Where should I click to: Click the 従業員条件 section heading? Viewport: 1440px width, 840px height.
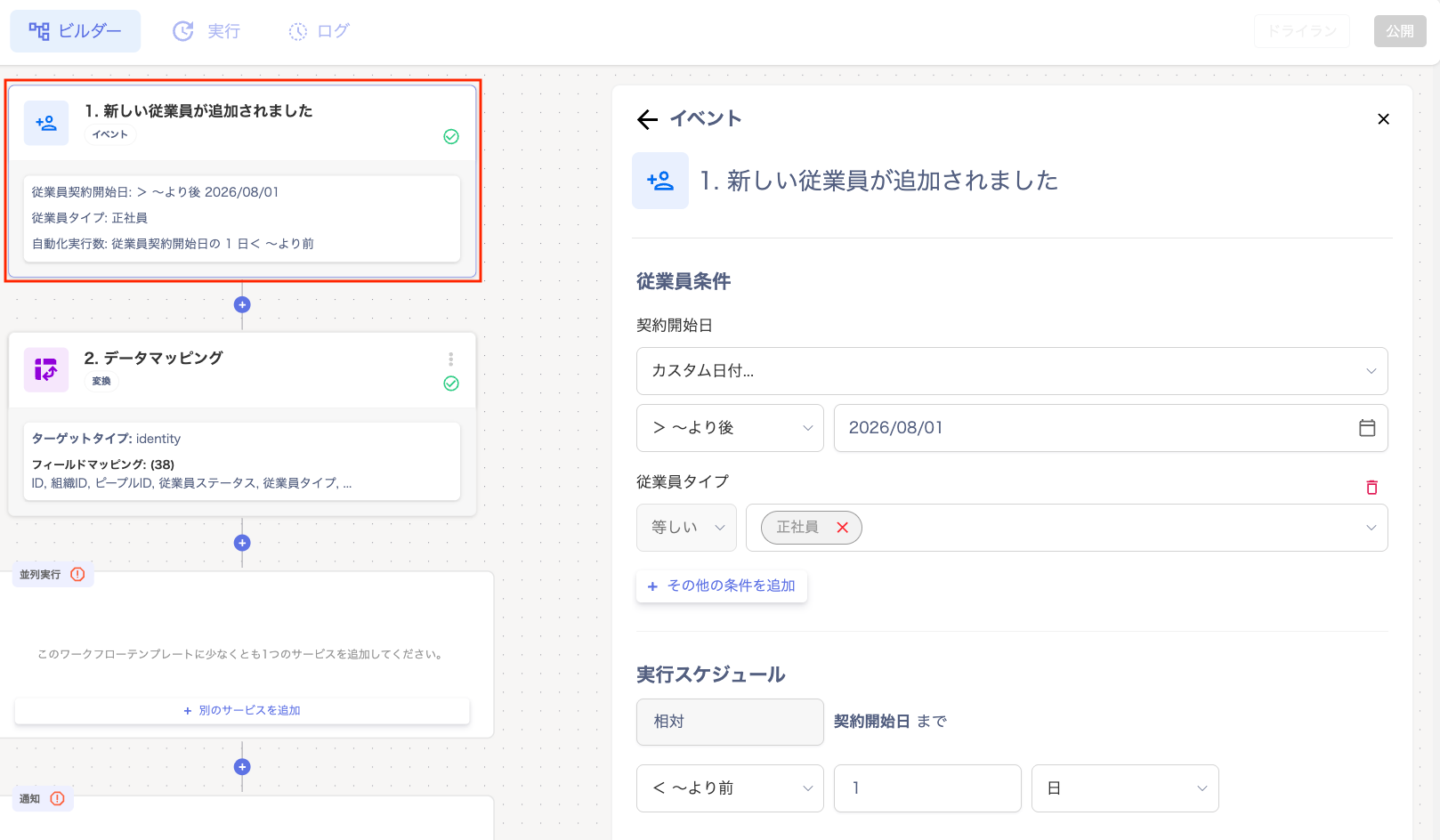click(x=684, y=281)
